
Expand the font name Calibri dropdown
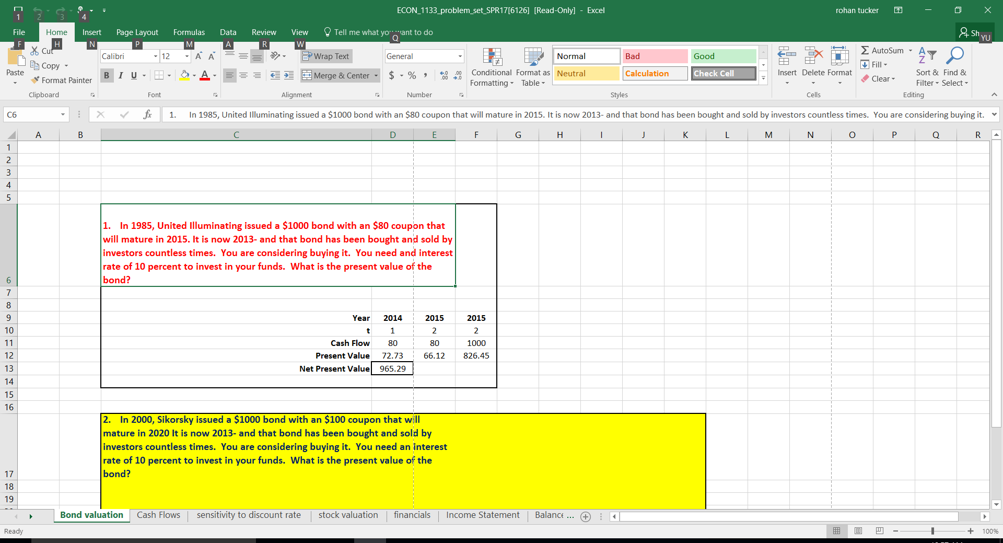(155, 56)
